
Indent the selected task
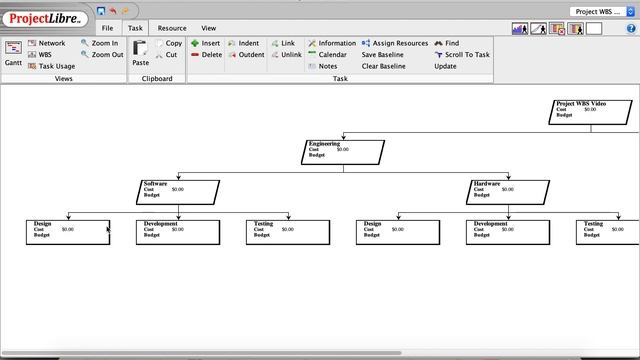[x=243, y=43]
